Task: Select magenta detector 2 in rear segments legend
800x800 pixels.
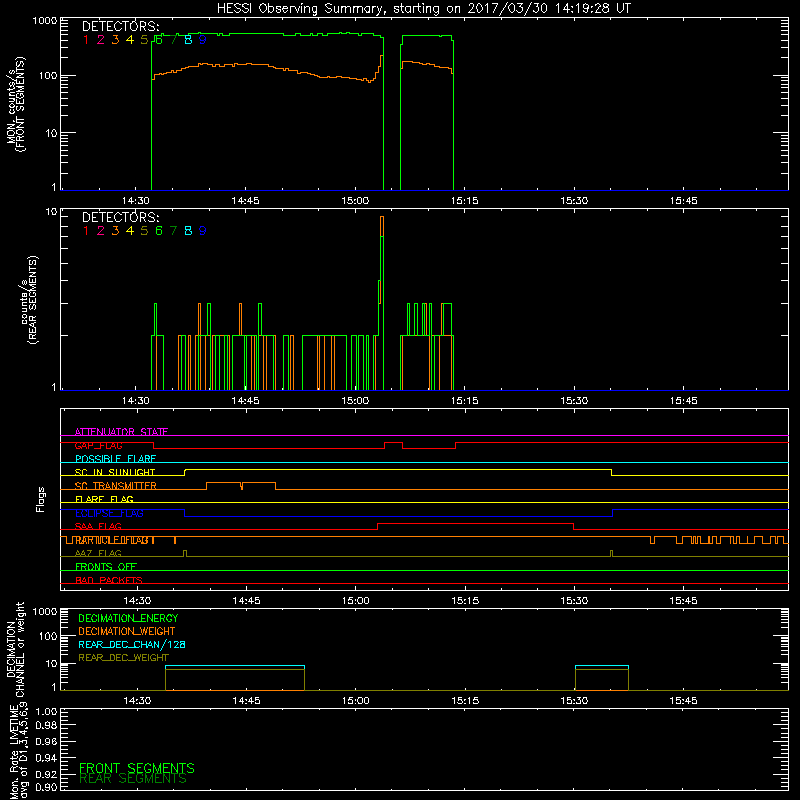Action: click(101, 231)
